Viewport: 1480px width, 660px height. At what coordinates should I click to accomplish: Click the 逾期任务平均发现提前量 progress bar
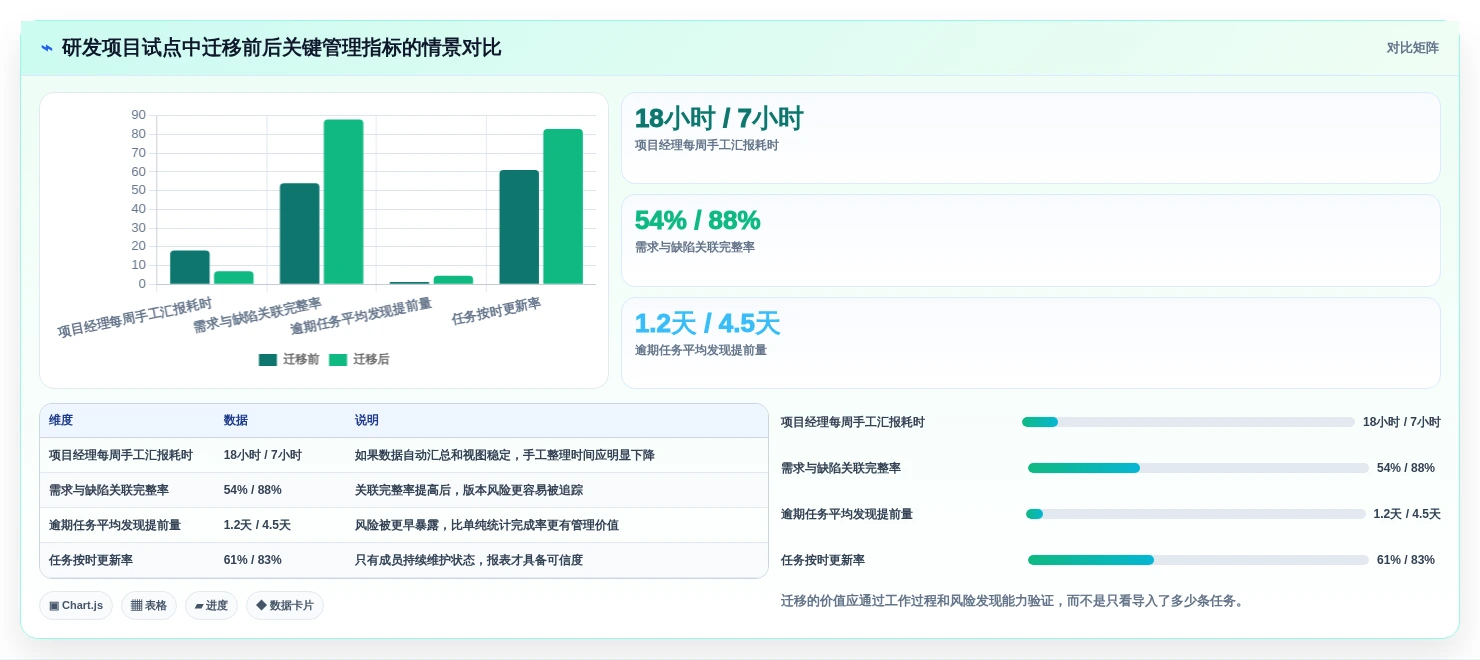pos(1196,514)
